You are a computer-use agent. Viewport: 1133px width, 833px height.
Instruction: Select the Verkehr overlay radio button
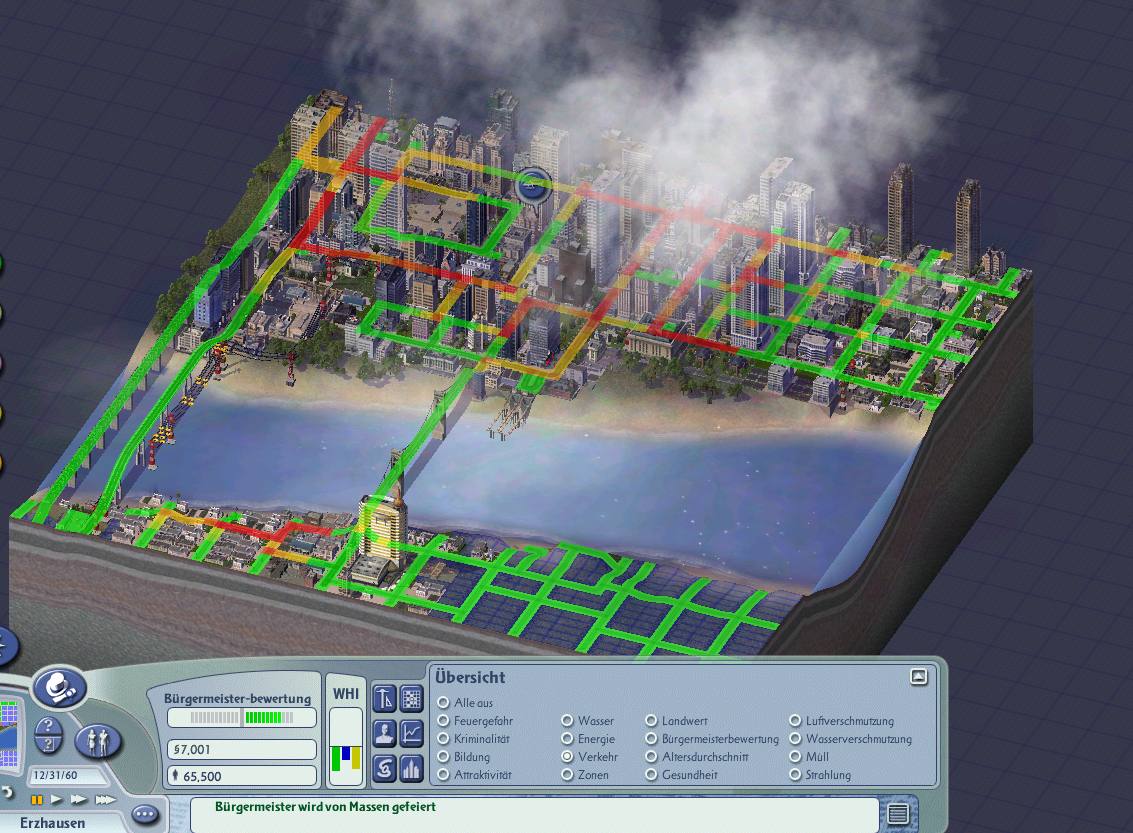pyautogui.click(x=567, y=756)
